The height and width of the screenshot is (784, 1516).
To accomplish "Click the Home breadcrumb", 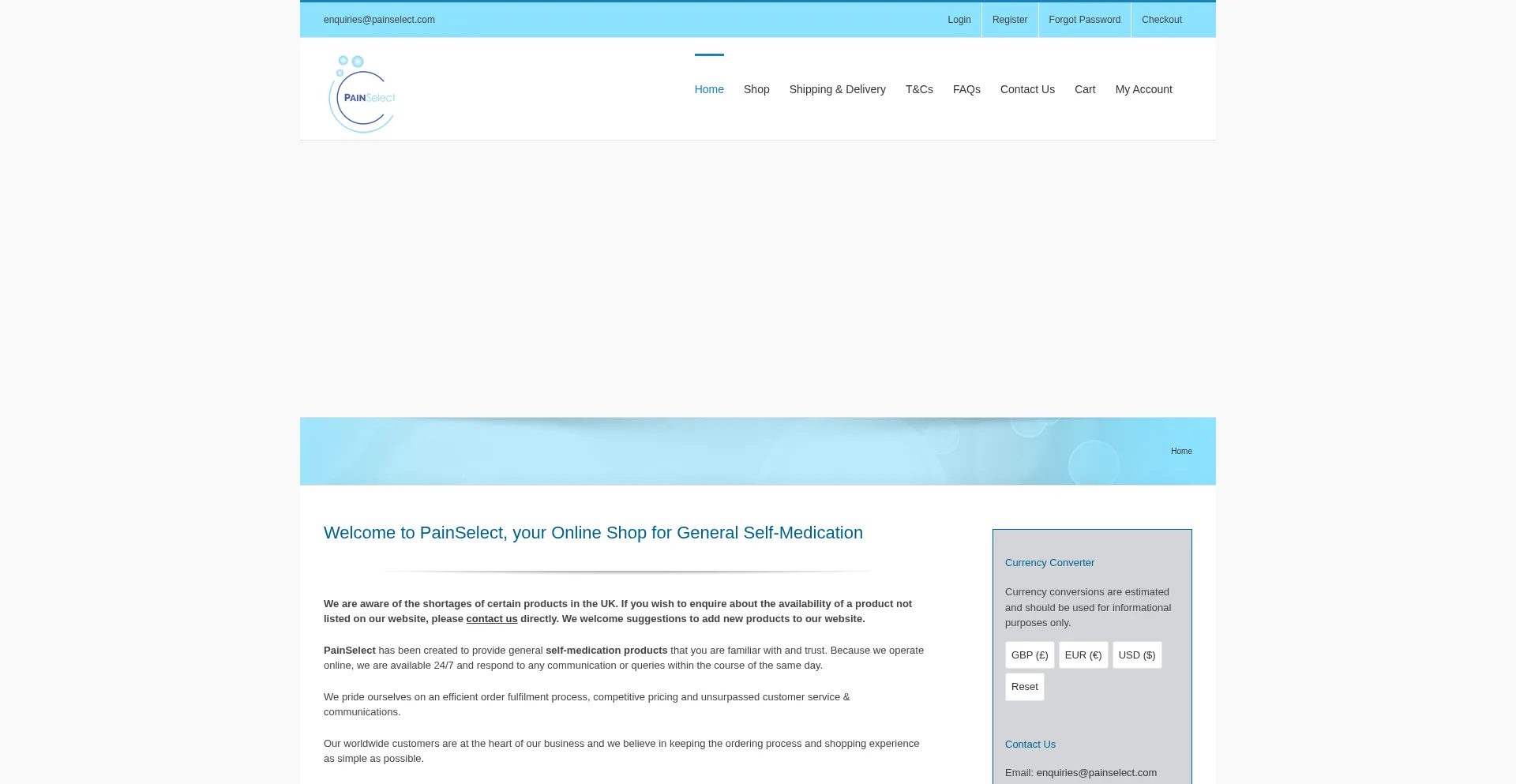I will (1181, 452).
